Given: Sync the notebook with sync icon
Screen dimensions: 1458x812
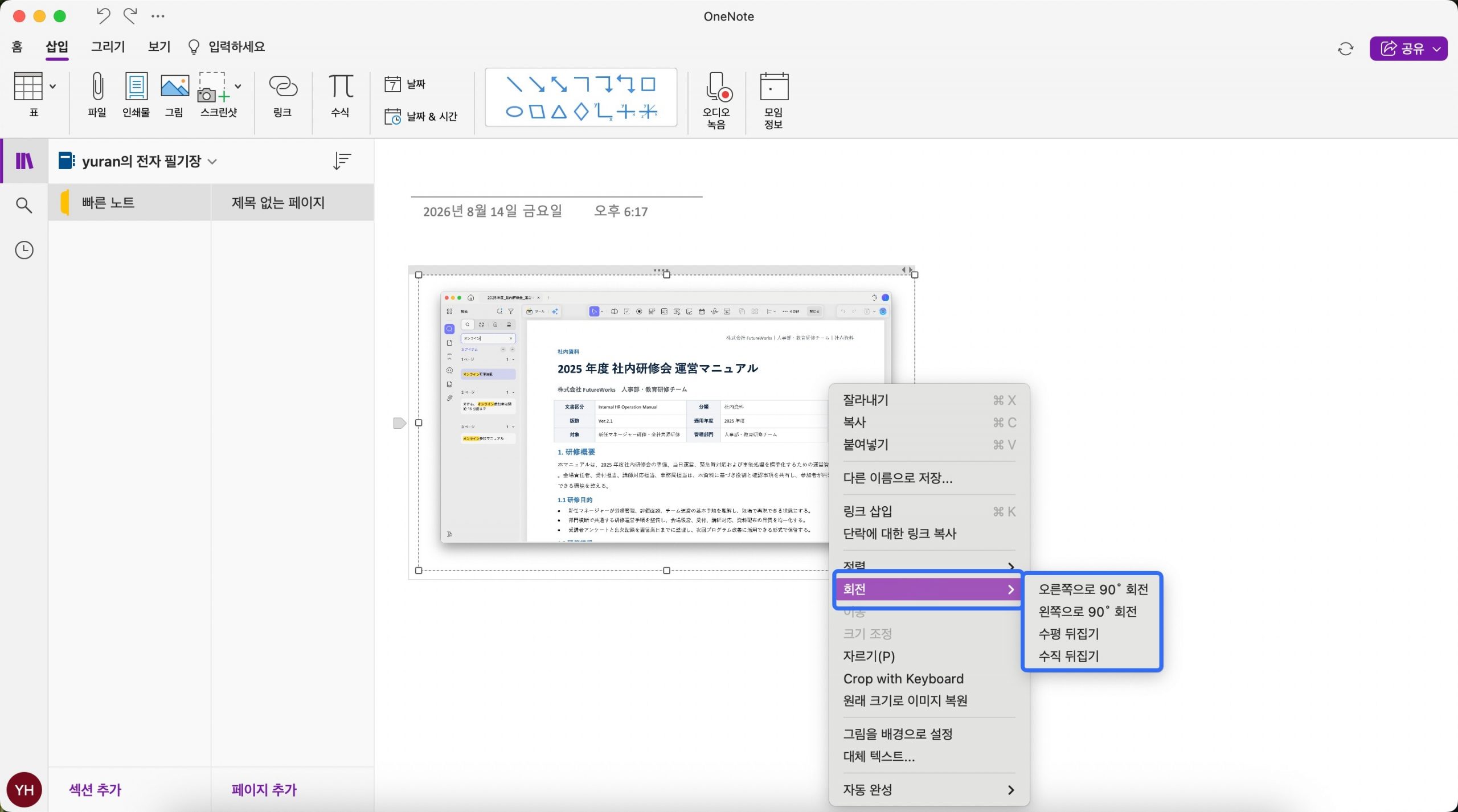Looking at the screenshot, I should pos(1345,49).
